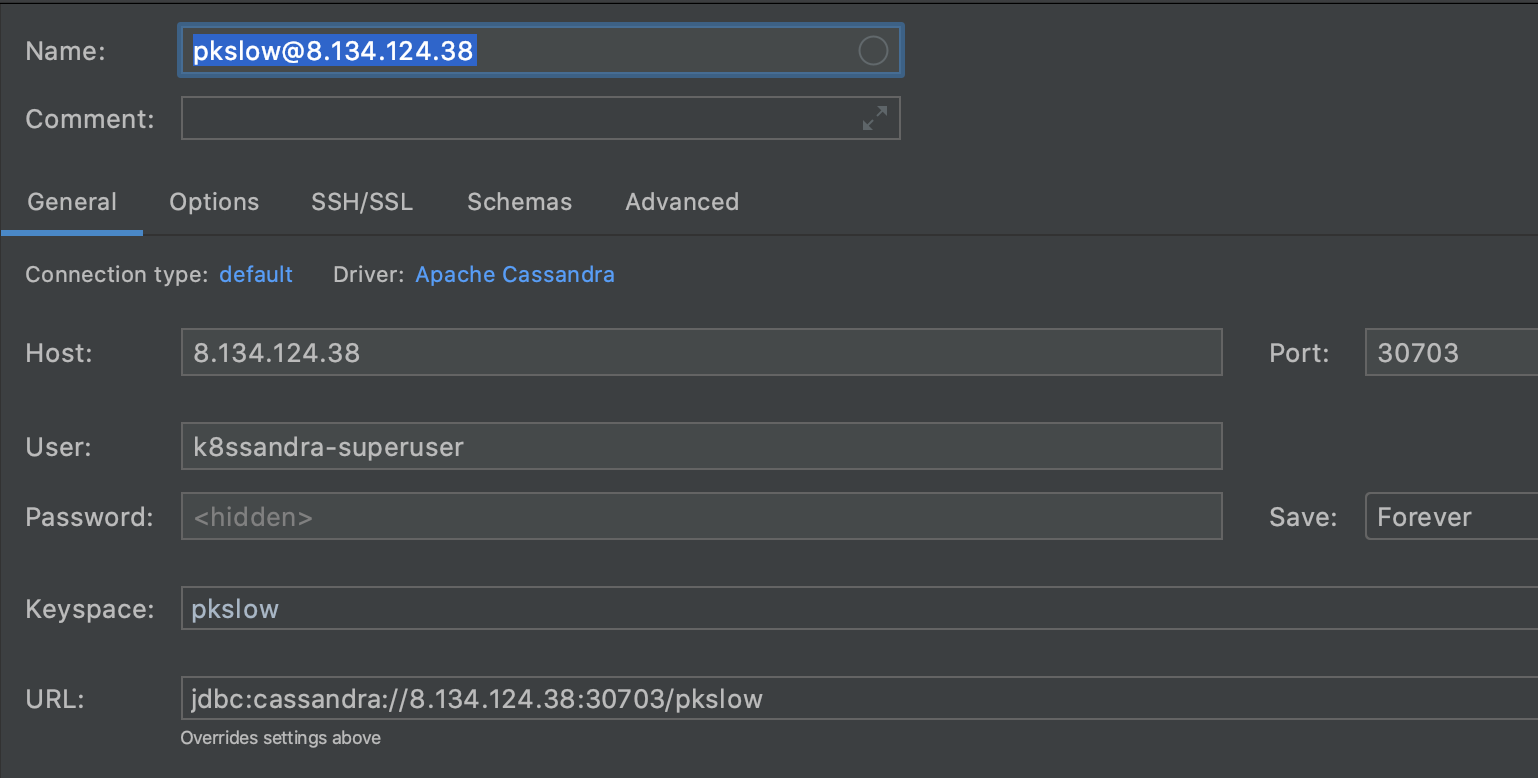Open the Options tab
This screenshot has height=778, width=1538.
point(214,202)
